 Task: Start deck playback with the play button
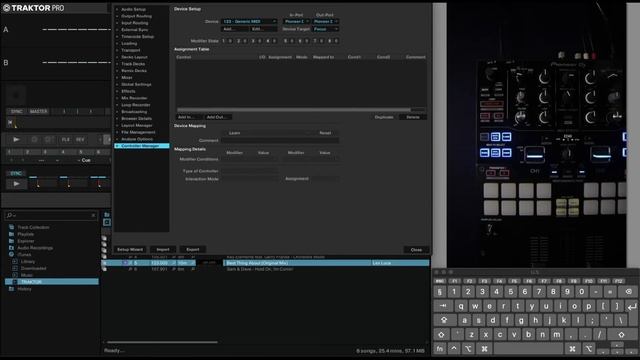click(x=16, y=140)
